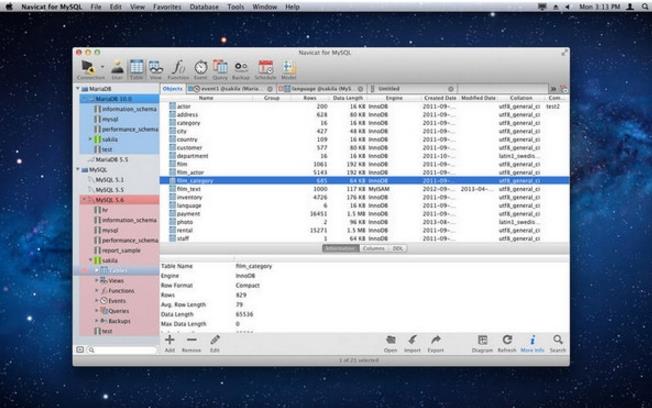
Task: Open the Window menu
Action: 264,7
